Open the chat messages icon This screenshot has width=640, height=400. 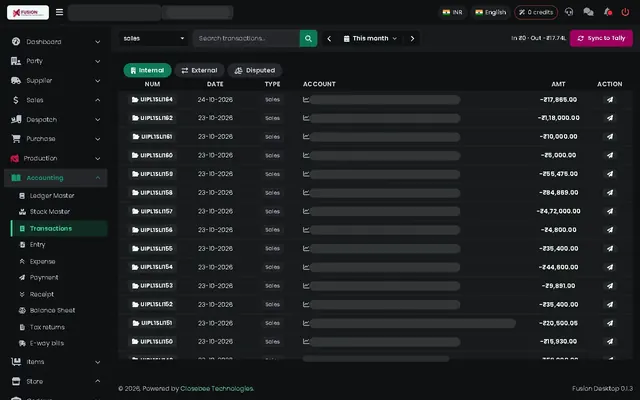click(588, 12)
